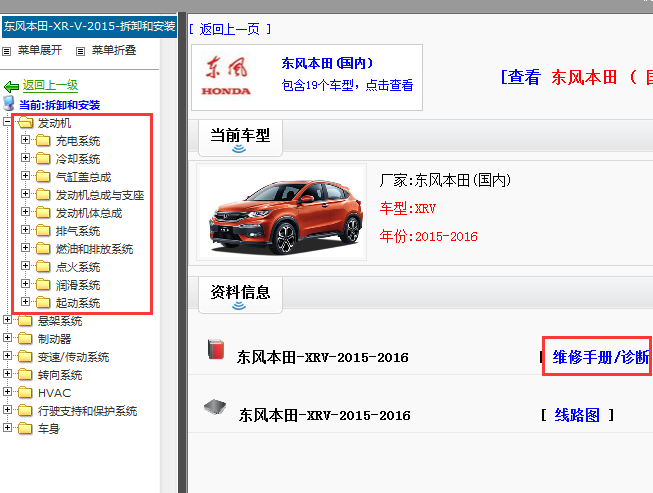
Task: Click the 点火系统 folder icon
Action: point(43,266)
